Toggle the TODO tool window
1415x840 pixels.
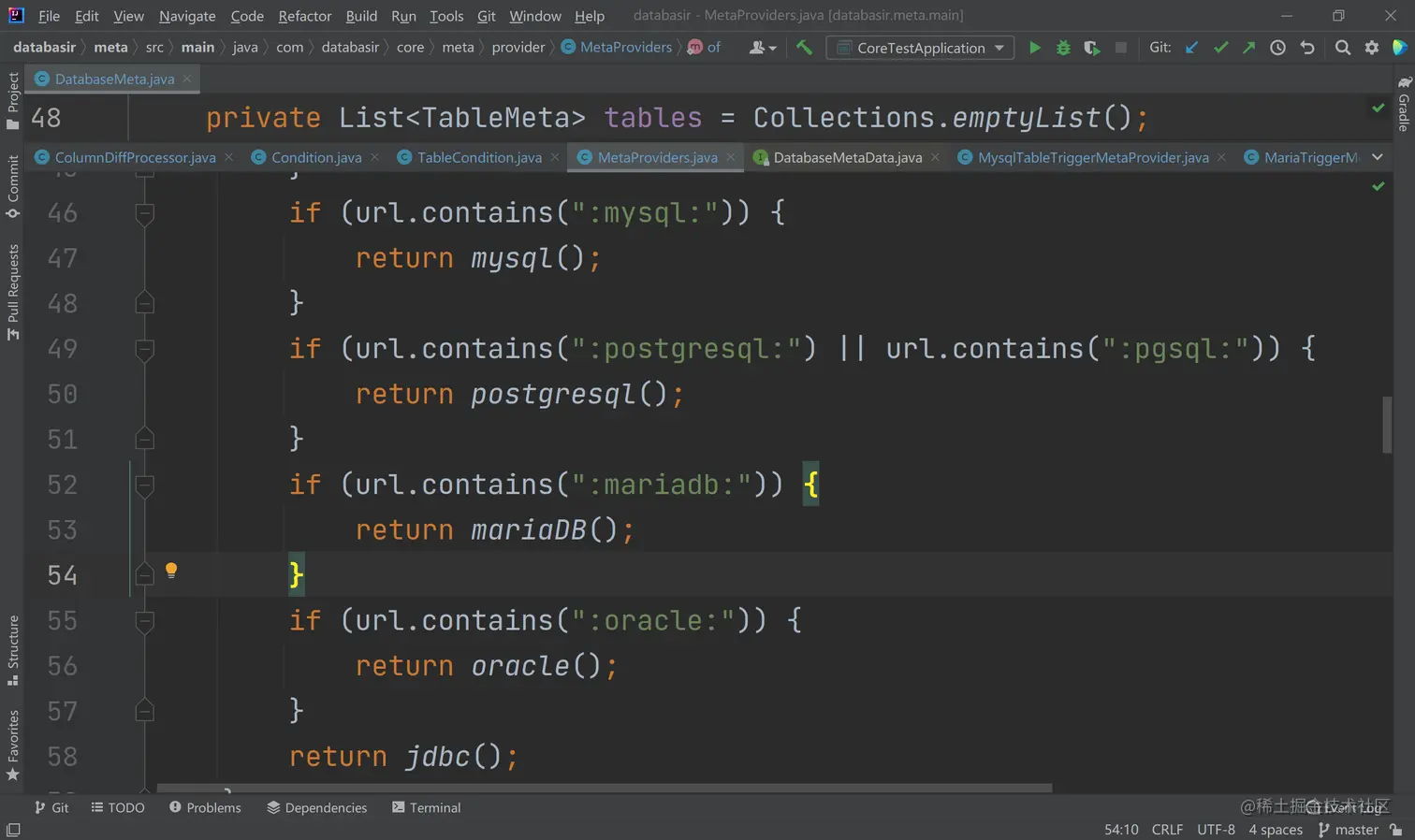click(x=118, y=807)
